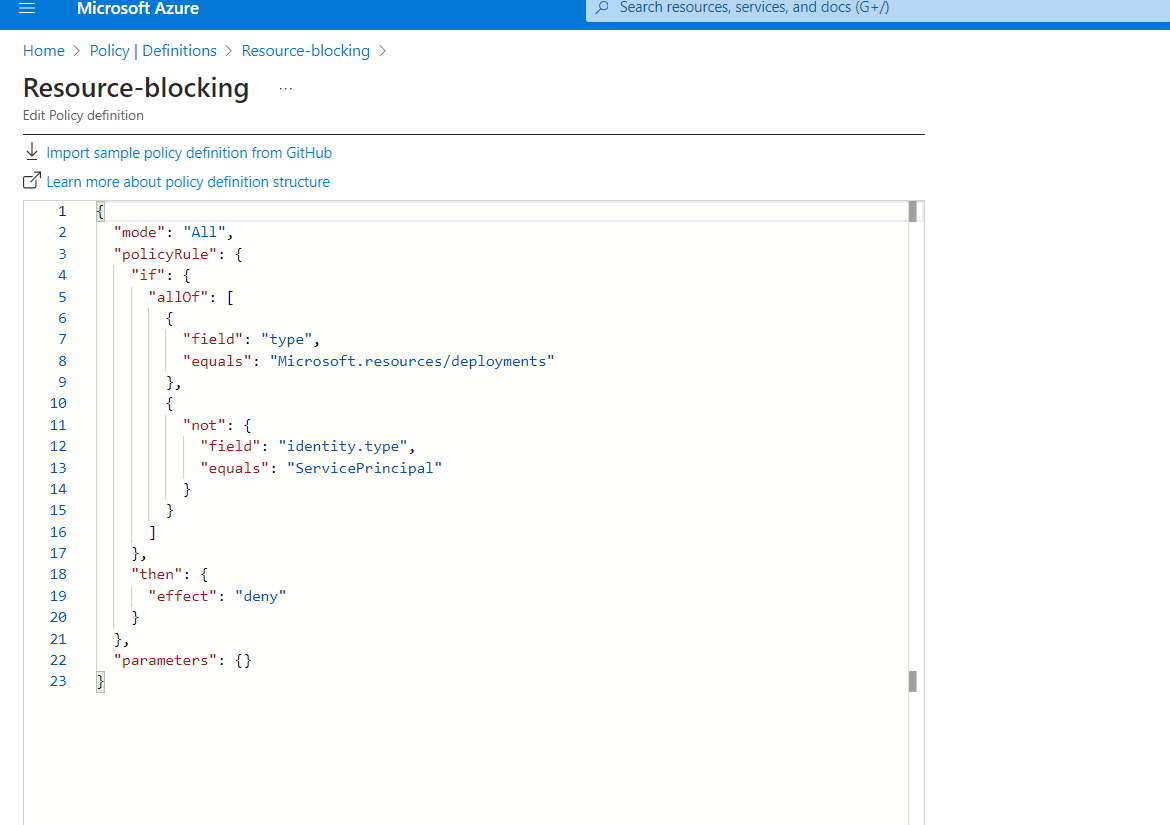Screen dimensions: 1170x825
Task: Click the "policyRule" key on line 3
Action: click(x=165, y=254)
